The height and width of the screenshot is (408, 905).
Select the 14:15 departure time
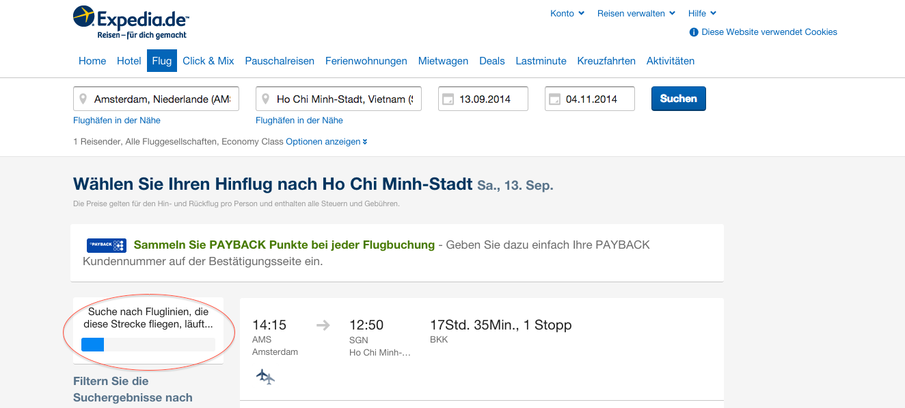[x=269, y=325]
